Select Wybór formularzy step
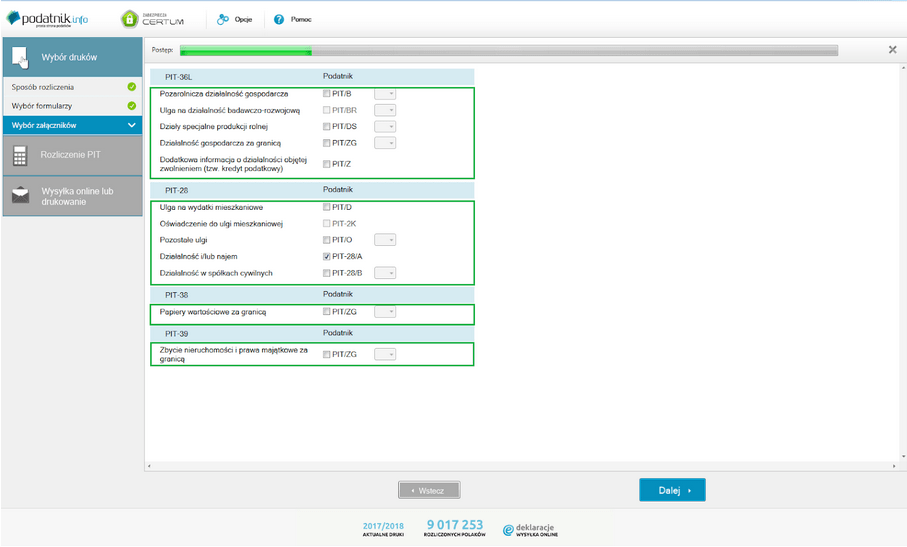This screenshot has height=547, width=907. (x=42, y=106)
